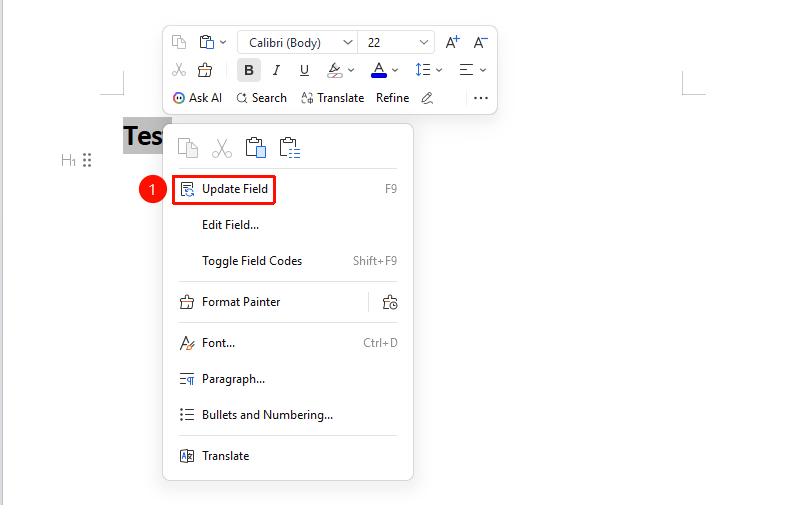The width and height of the screenshot is (802, 505).
Task: Open the Ask AI assistant
Action: [197, 98]
